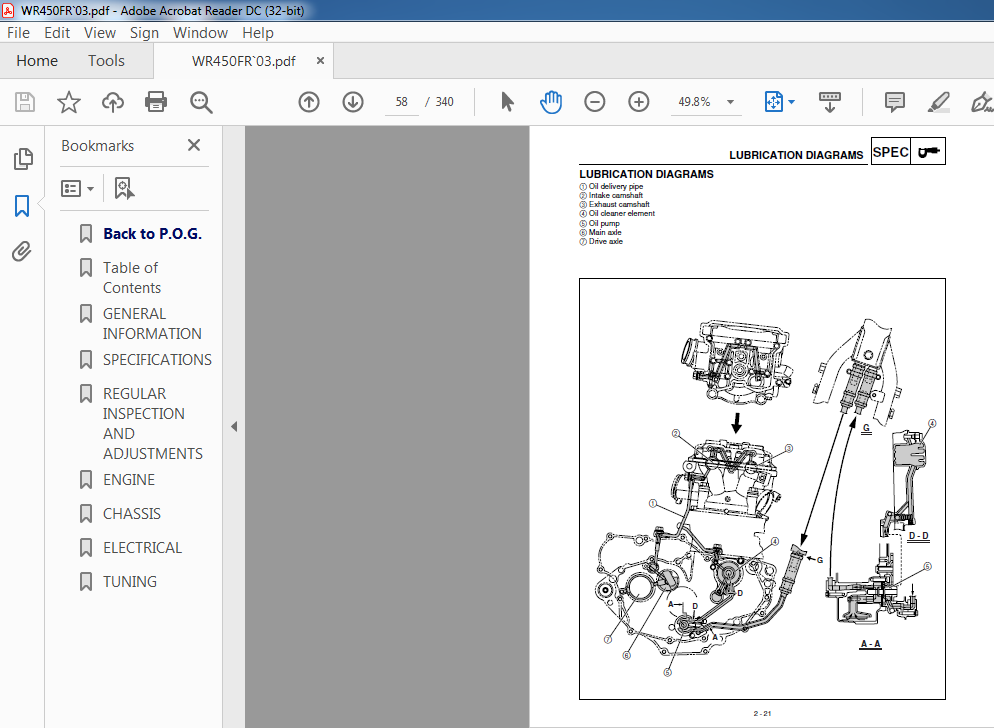994x728 pixels.
Task: Close the WR450FR`03.pdf tab
Action: point(320,61)
